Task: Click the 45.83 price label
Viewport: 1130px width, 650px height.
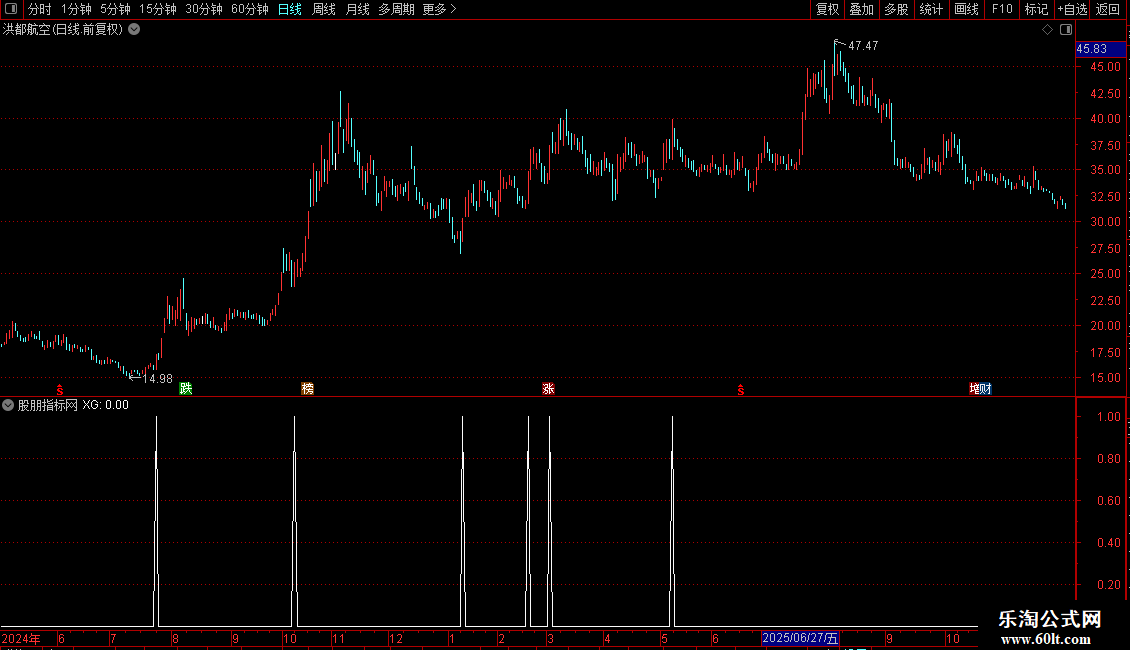Action: tap(1100, 49)
